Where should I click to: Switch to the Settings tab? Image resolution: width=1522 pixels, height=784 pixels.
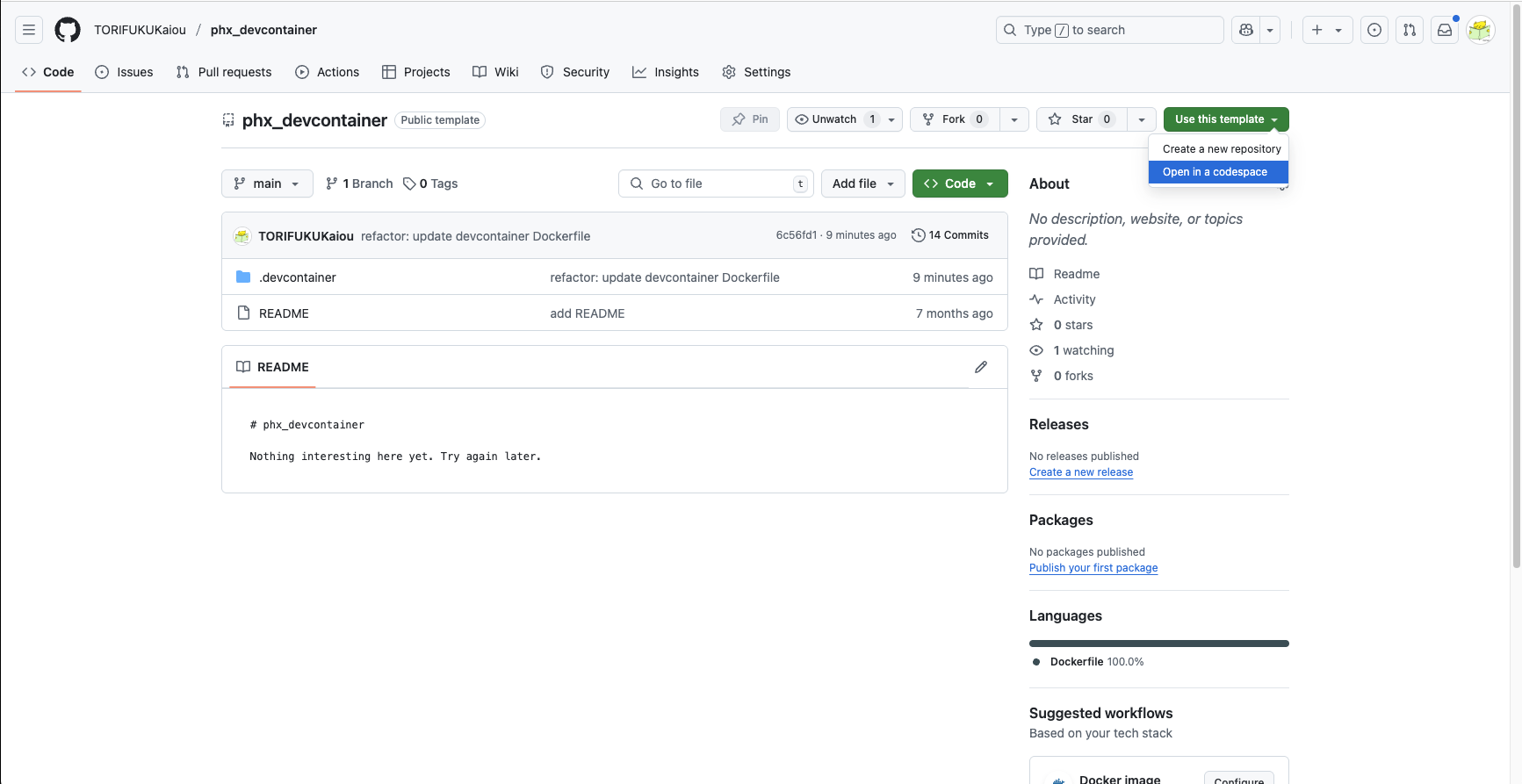[756, 72]
